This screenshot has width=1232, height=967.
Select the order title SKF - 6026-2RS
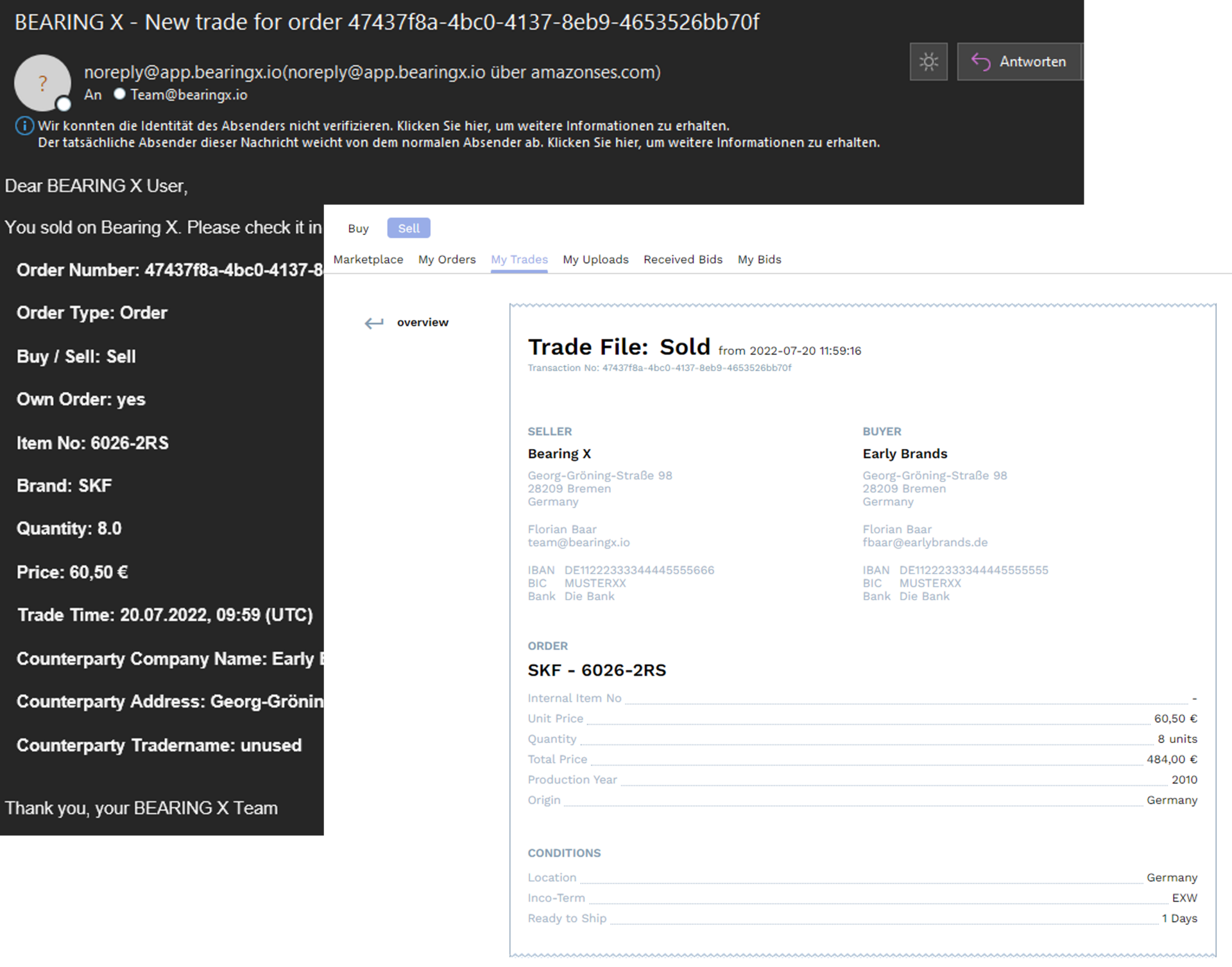pos(597,671)
